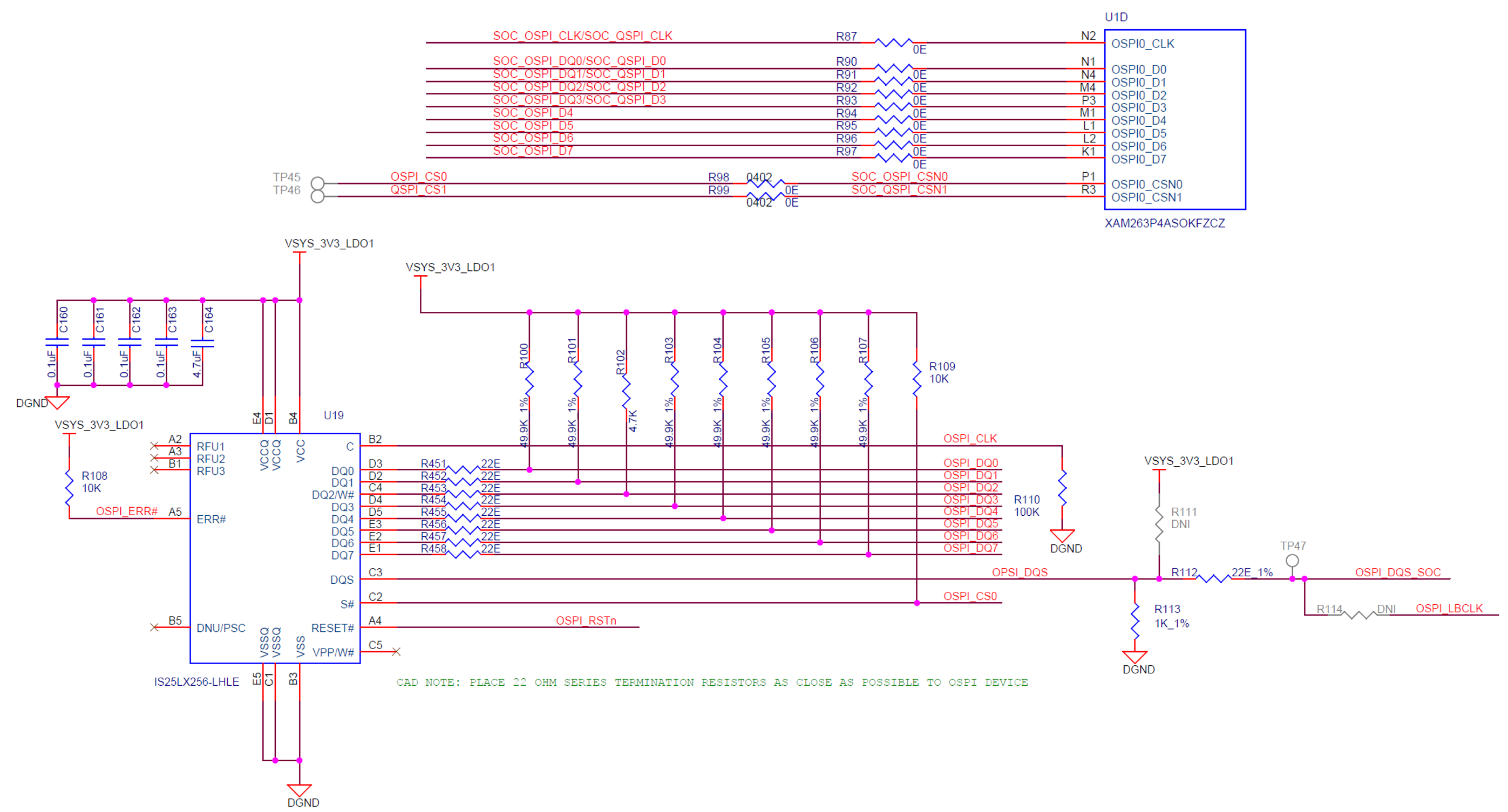
Task: Select resistor R113 1K_1% symbol
Action: point(1135,622)
